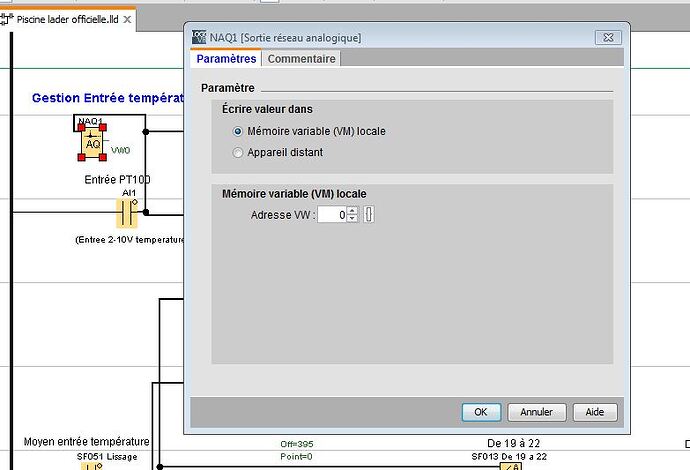The height and width of the screenshot is (470, 690).
Task: Confirm dialog with OK button
Action: [481, 412]
